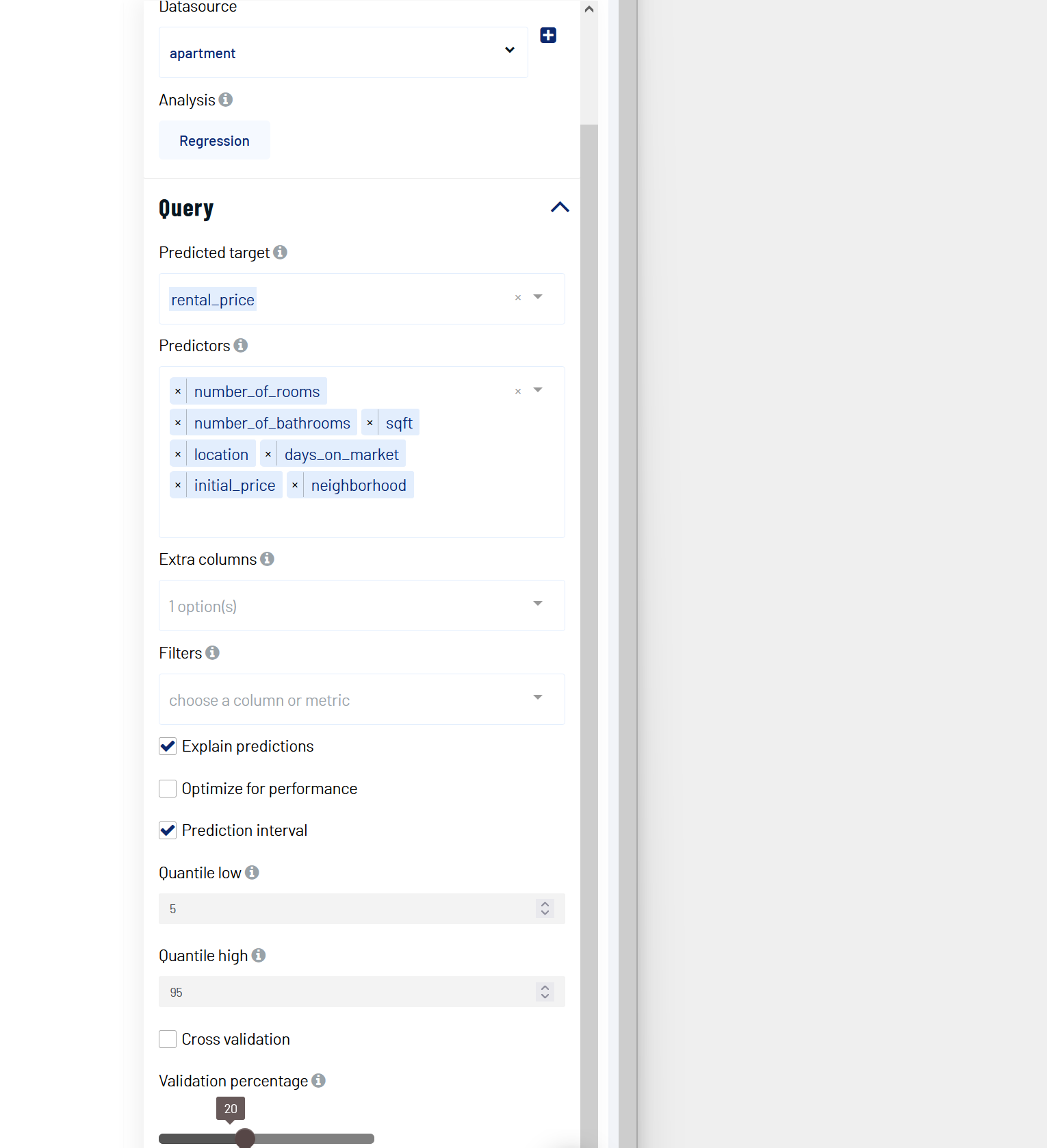Collapse the Query section
This screenshot has width=1047, height=1148.
tap(560, 207)
